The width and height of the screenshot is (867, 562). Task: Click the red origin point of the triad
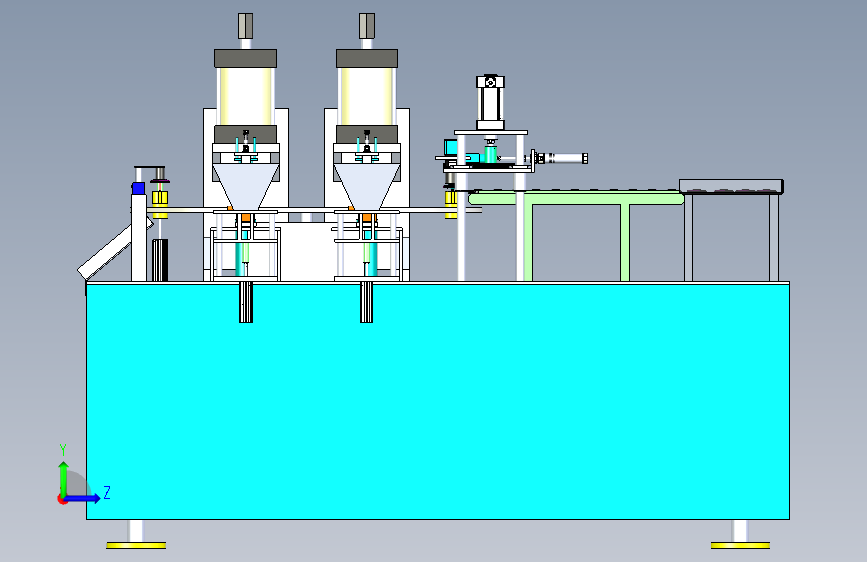[62, 499]
